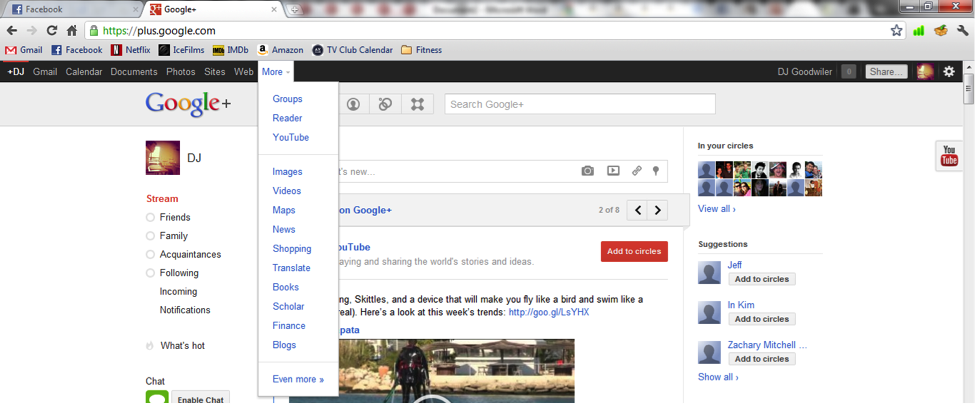Viewport: 975px width, 404px height.
Task: Open the goo.gl/LsYHX link
Action: (x=549, y=312)
